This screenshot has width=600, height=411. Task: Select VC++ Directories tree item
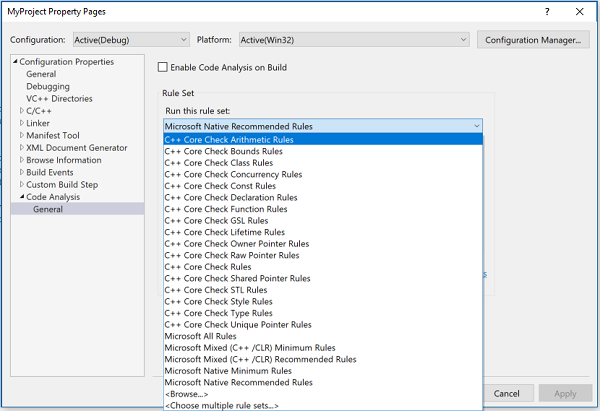point(59,98)
